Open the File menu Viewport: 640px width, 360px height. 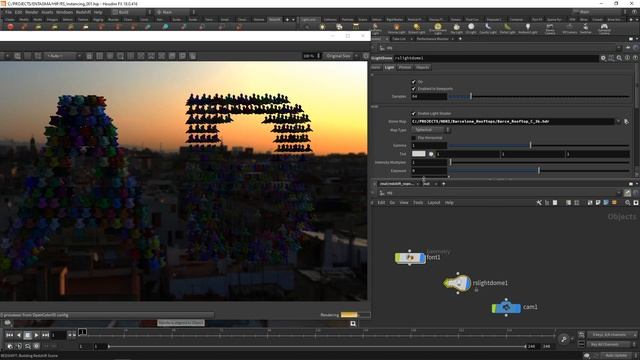[9, 12]
